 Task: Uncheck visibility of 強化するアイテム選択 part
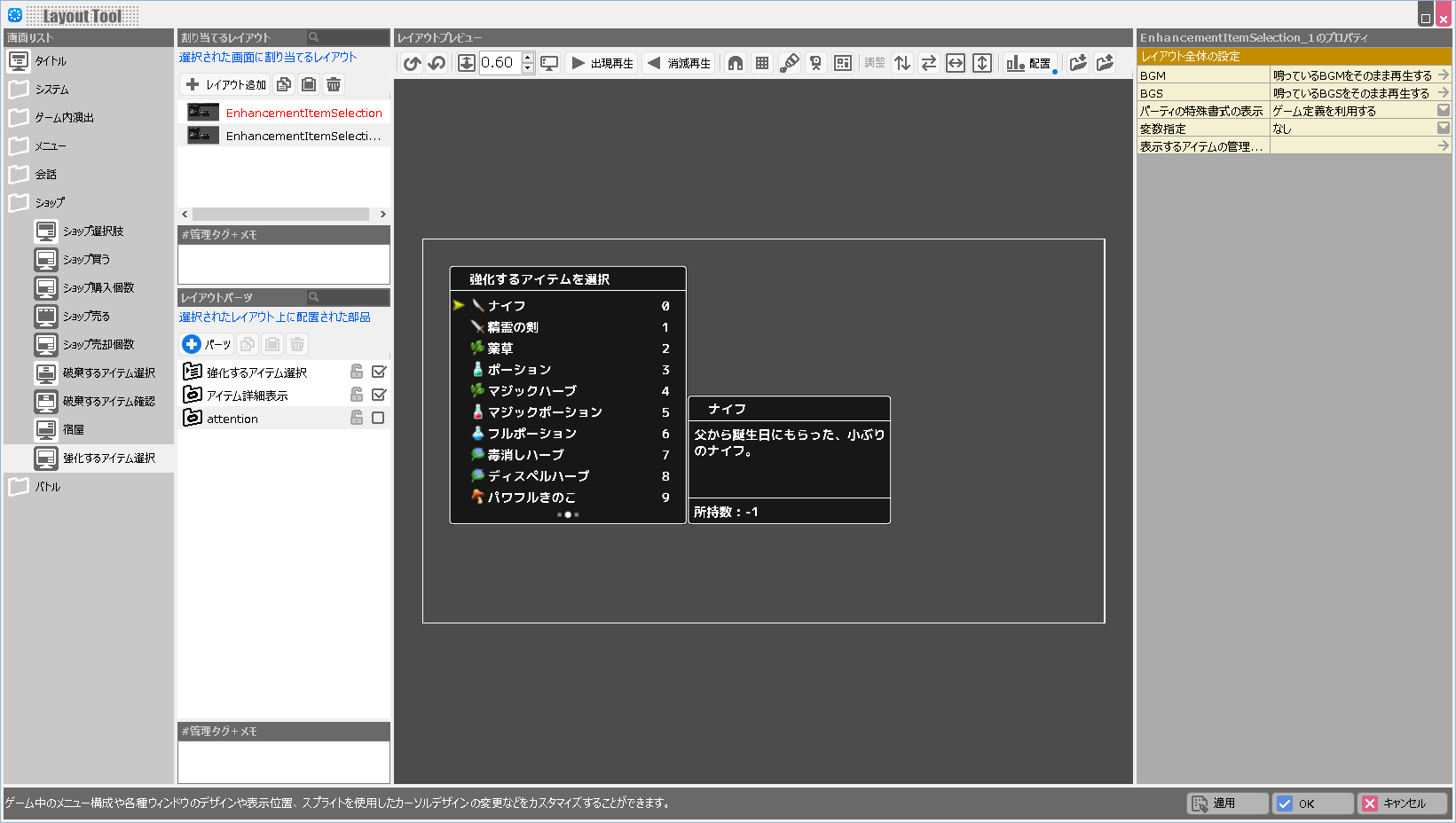coord(379,372)
